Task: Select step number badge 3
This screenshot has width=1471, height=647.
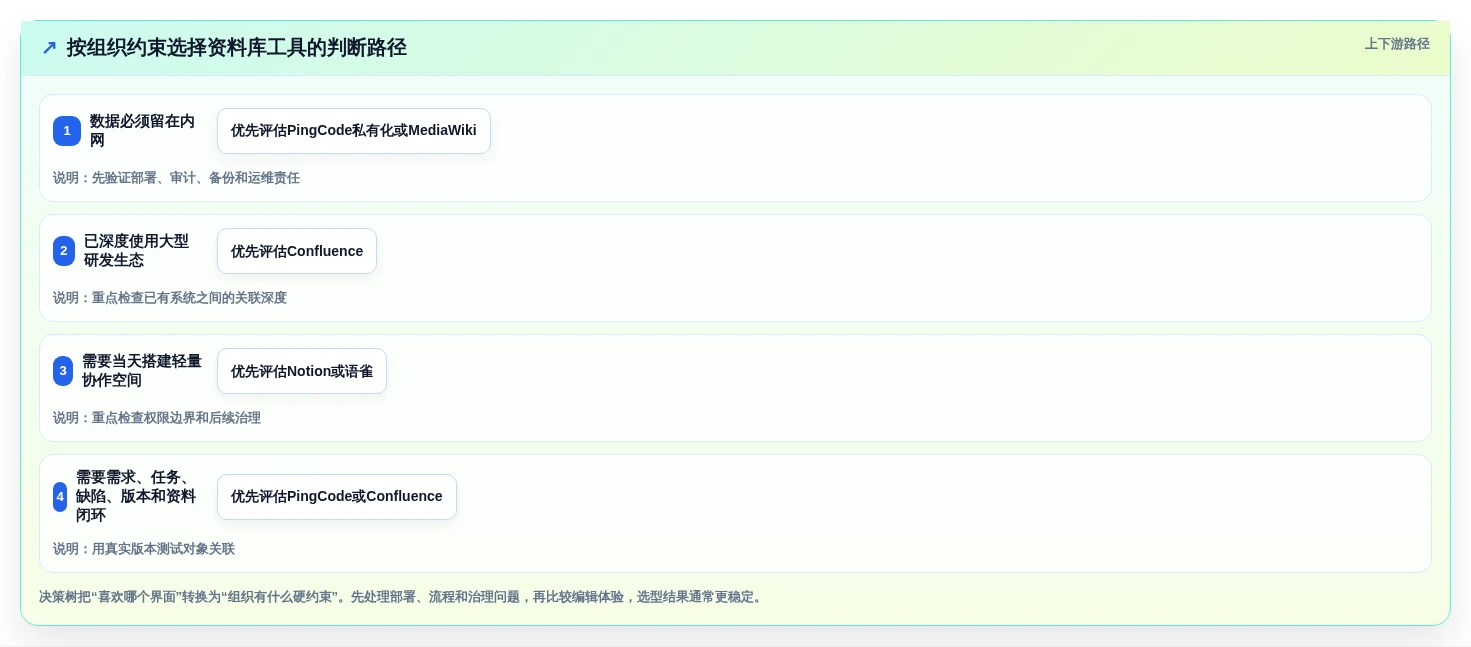Action: coord(63,371)
